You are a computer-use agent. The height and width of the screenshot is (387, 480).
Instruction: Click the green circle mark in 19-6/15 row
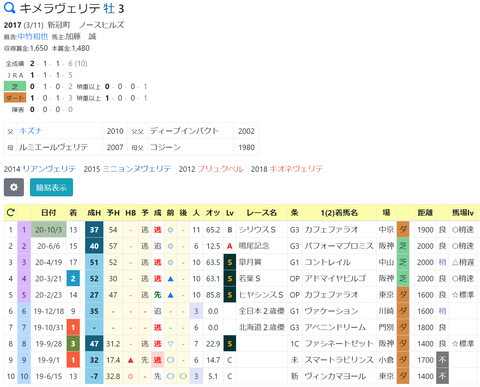pyautogui.click(x=183, y=376)
